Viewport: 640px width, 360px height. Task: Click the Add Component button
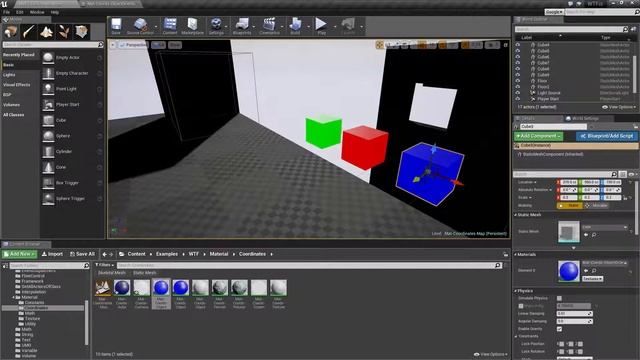539,136
